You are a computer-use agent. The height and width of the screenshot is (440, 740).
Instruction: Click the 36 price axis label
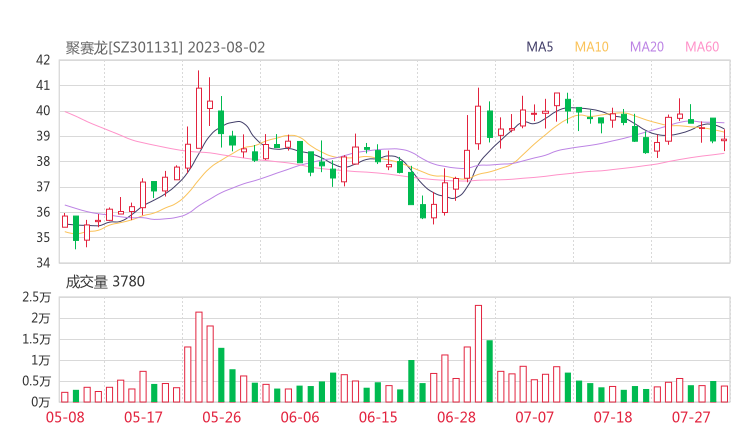(x=43, y=212)
